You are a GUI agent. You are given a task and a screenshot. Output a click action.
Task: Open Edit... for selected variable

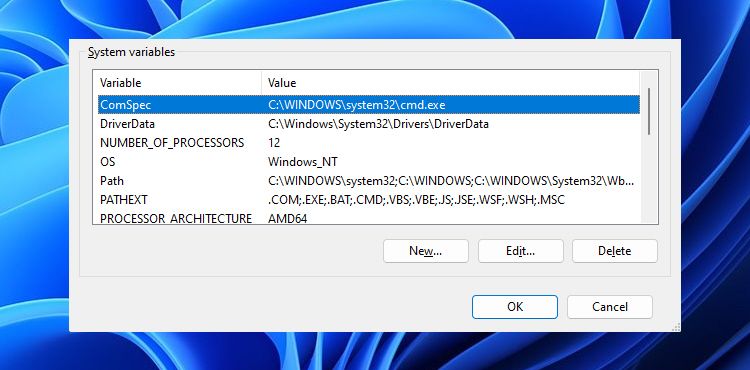point(520,251)
